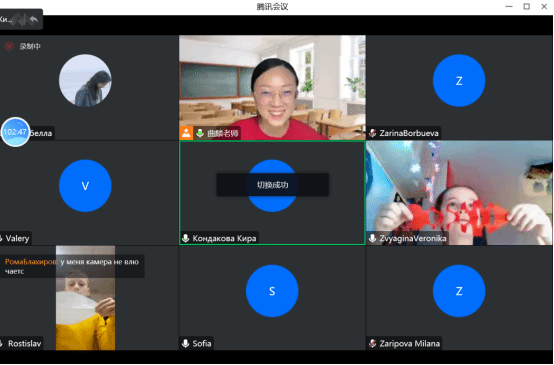Select the teacher's video tile
Image resolution: width=554 pixels, height=365 pixels.
click(x=272, y=87)
